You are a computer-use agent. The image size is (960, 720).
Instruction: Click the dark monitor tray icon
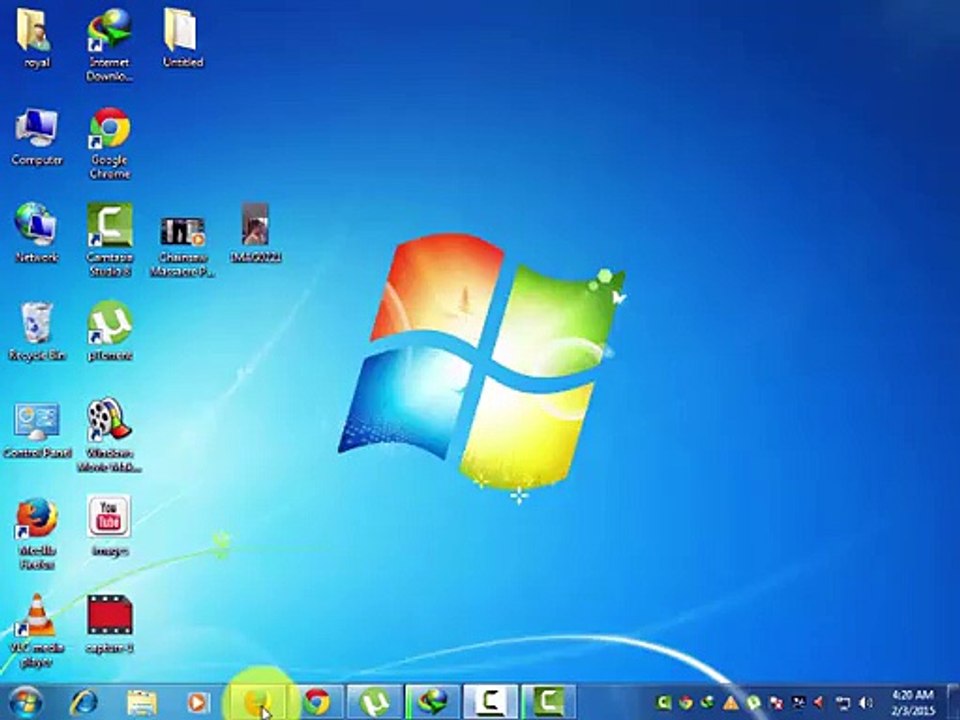(x=798, y=702)
